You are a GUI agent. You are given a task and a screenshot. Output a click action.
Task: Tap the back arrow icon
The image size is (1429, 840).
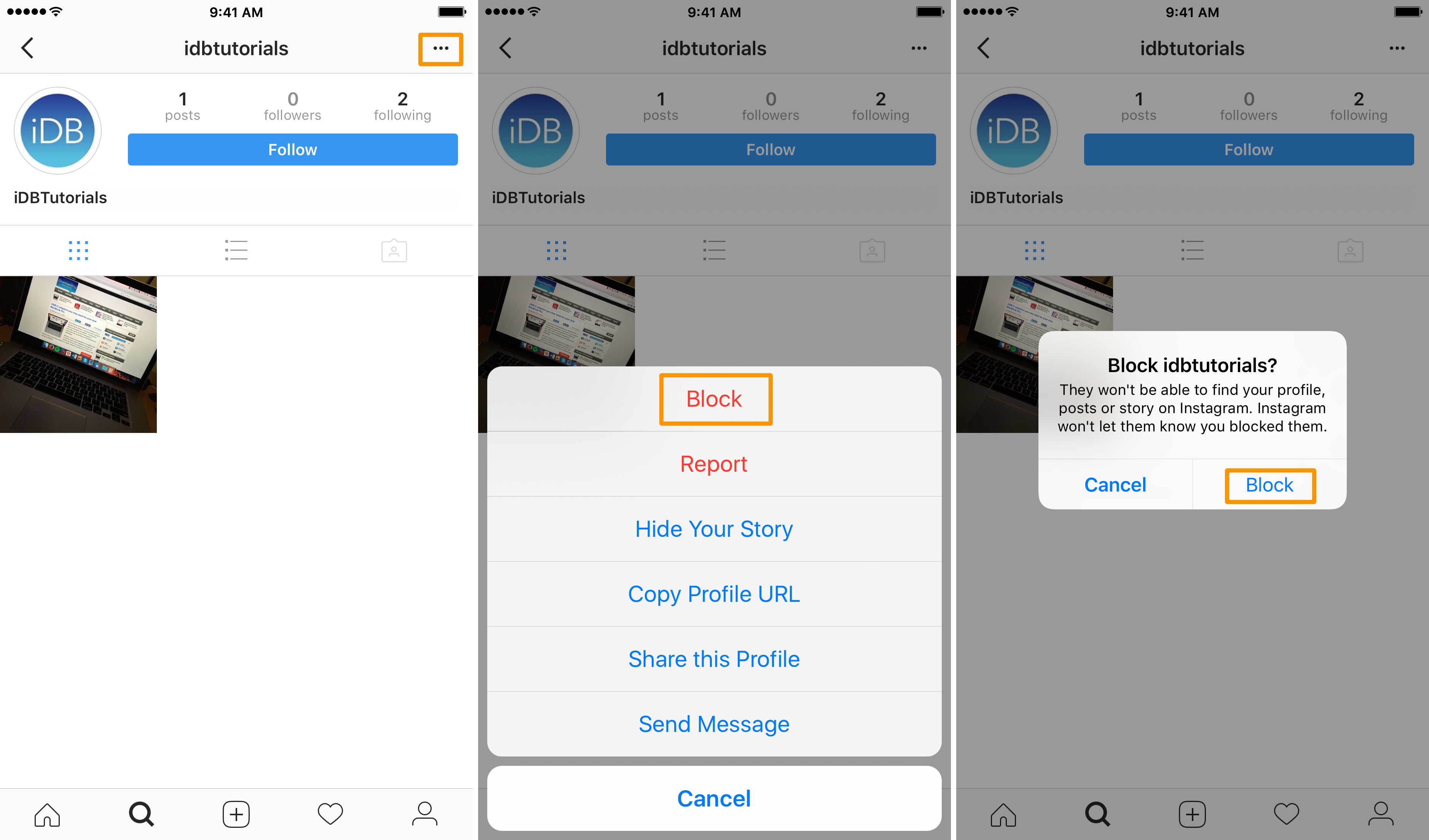click(27, 48)
